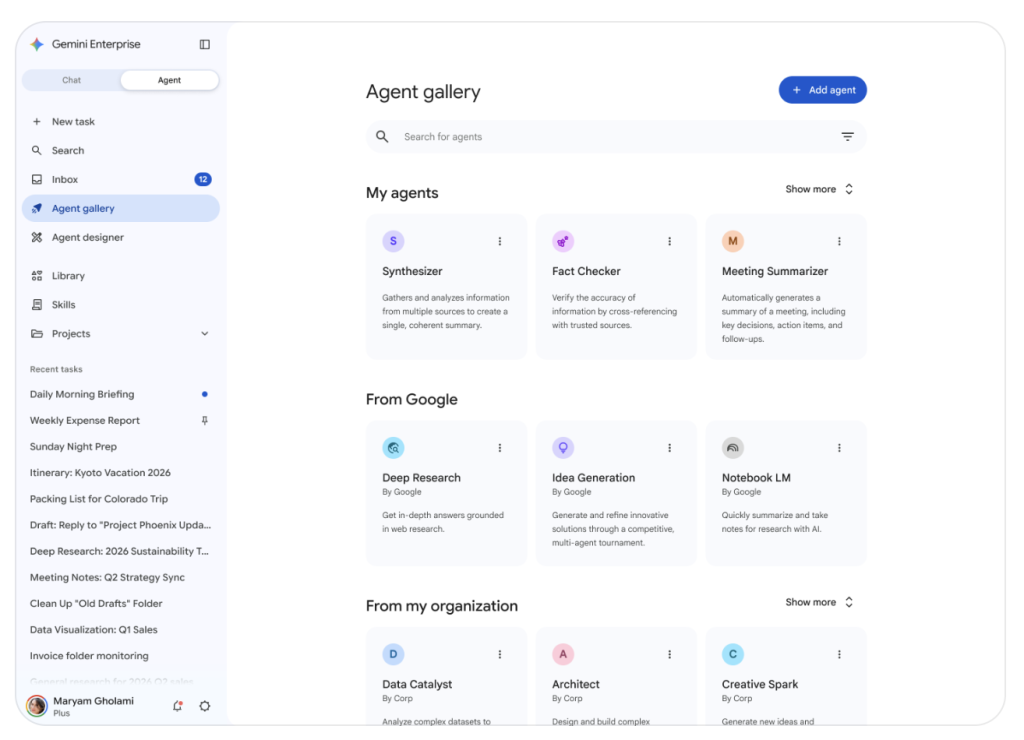
Task: Click the sidebar Search magnifier icon
Action: [x=37, y=150]
